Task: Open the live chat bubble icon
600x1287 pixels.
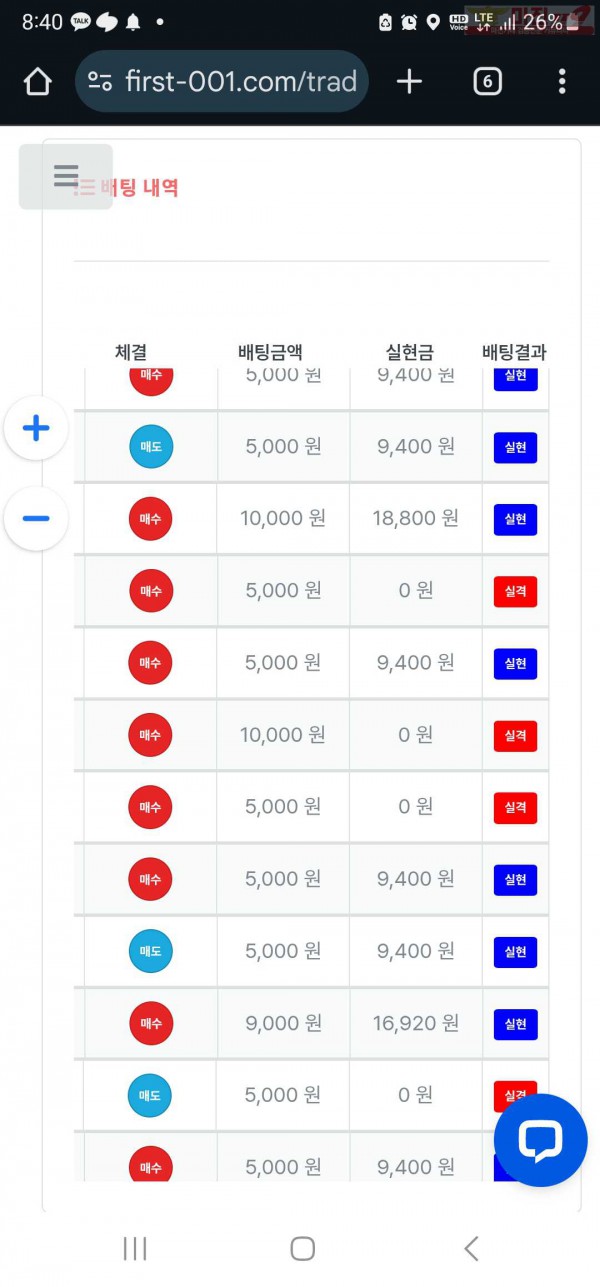Action: click(x=540, y=1139)
